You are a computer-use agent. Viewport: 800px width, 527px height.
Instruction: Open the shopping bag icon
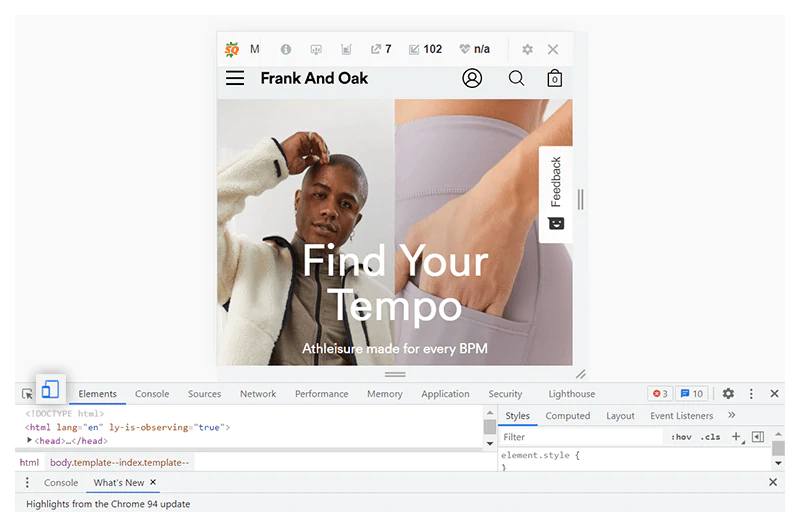pos(554,78)
